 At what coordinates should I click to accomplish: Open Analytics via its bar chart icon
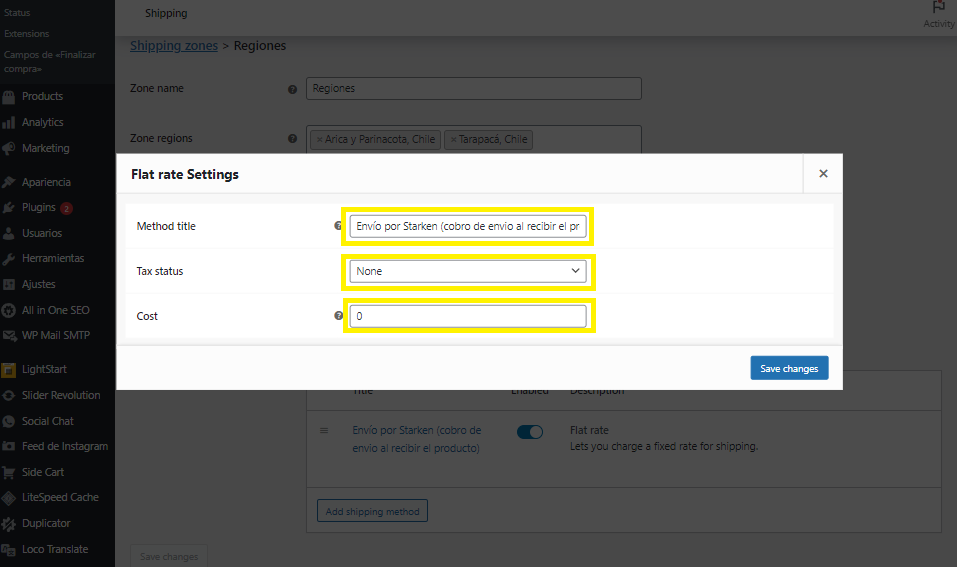[x=9, y=123]
